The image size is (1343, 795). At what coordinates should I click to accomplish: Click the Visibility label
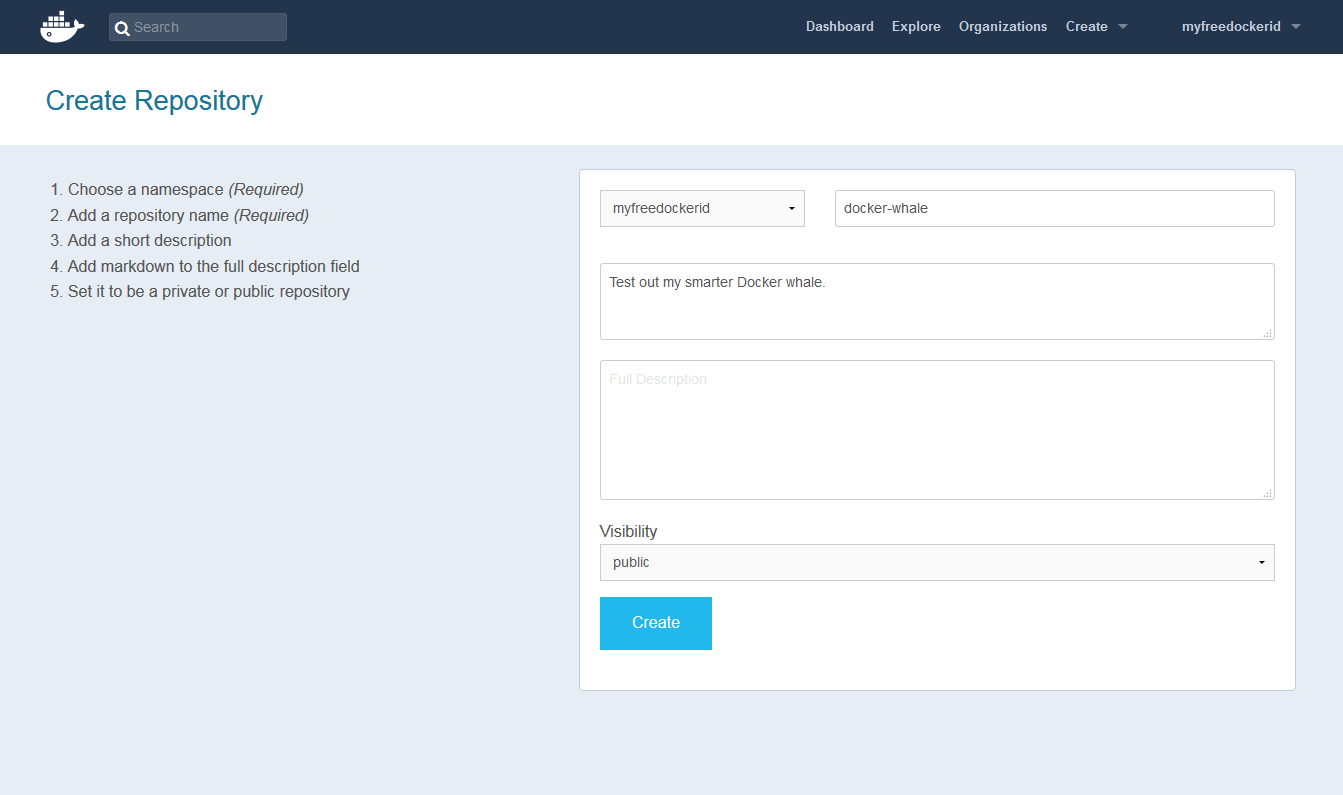[629, 531]
